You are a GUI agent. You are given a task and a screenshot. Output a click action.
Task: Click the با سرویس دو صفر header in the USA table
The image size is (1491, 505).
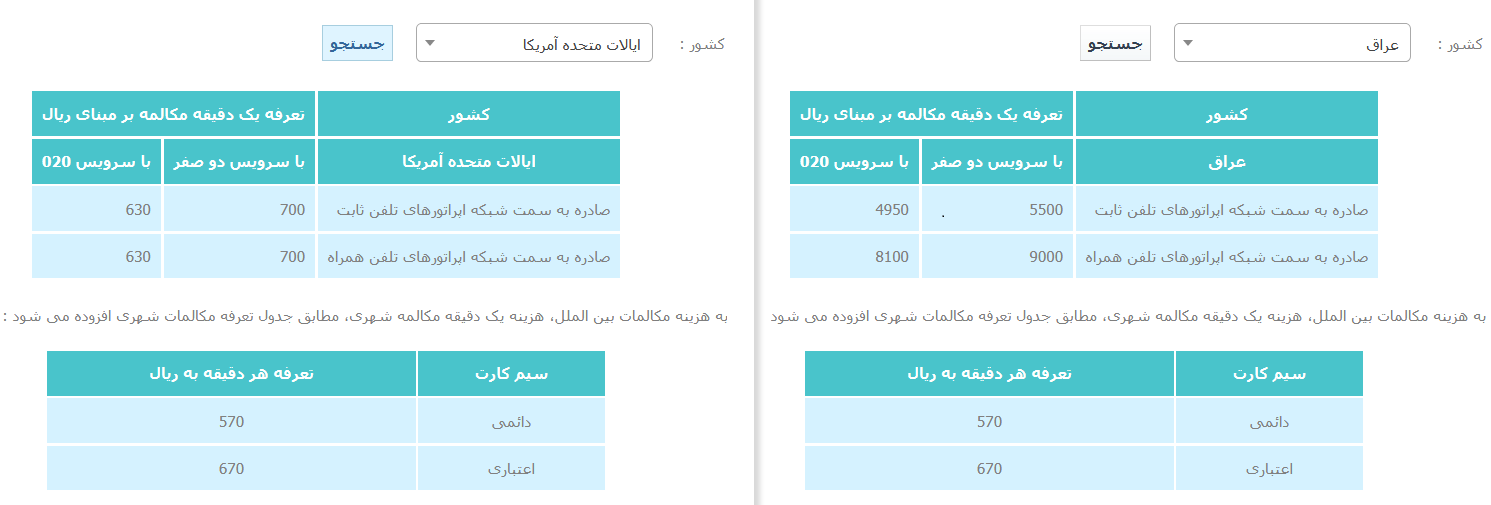[x=240, y=162]
